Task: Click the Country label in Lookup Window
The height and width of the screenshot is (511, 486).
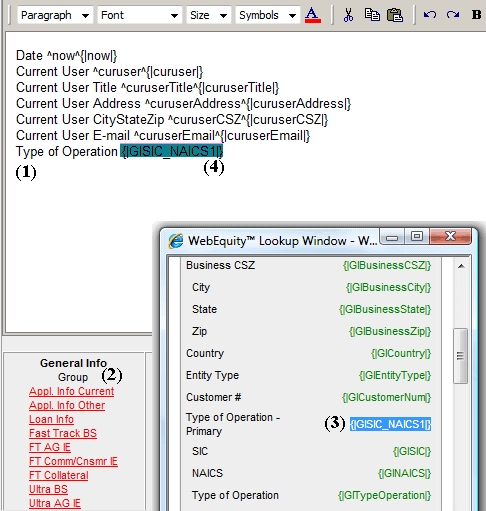Action: [x=205, y=353]
